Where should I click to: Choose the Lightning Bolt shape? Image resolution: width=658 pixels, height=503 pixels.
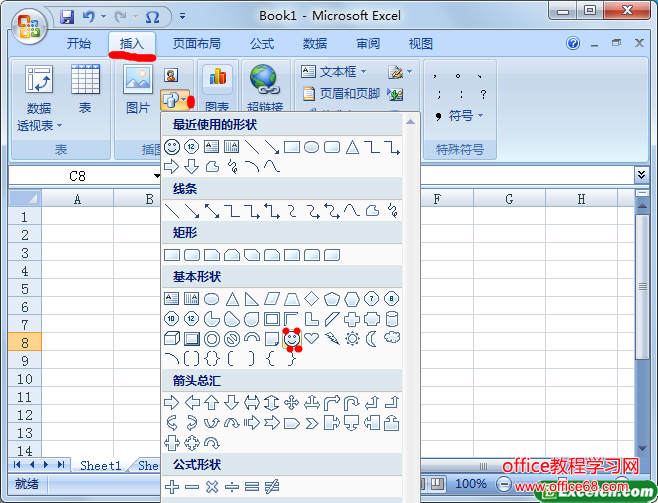click(x=332, y=338)
